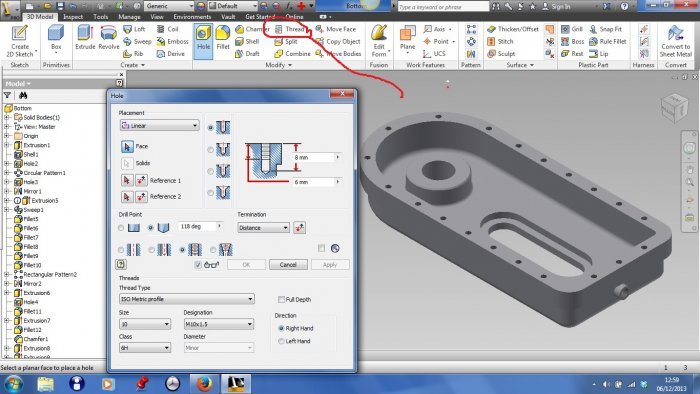Screen dimensions: 700x394
Task: Click the Copy Object tool
Action: (338, 41)
